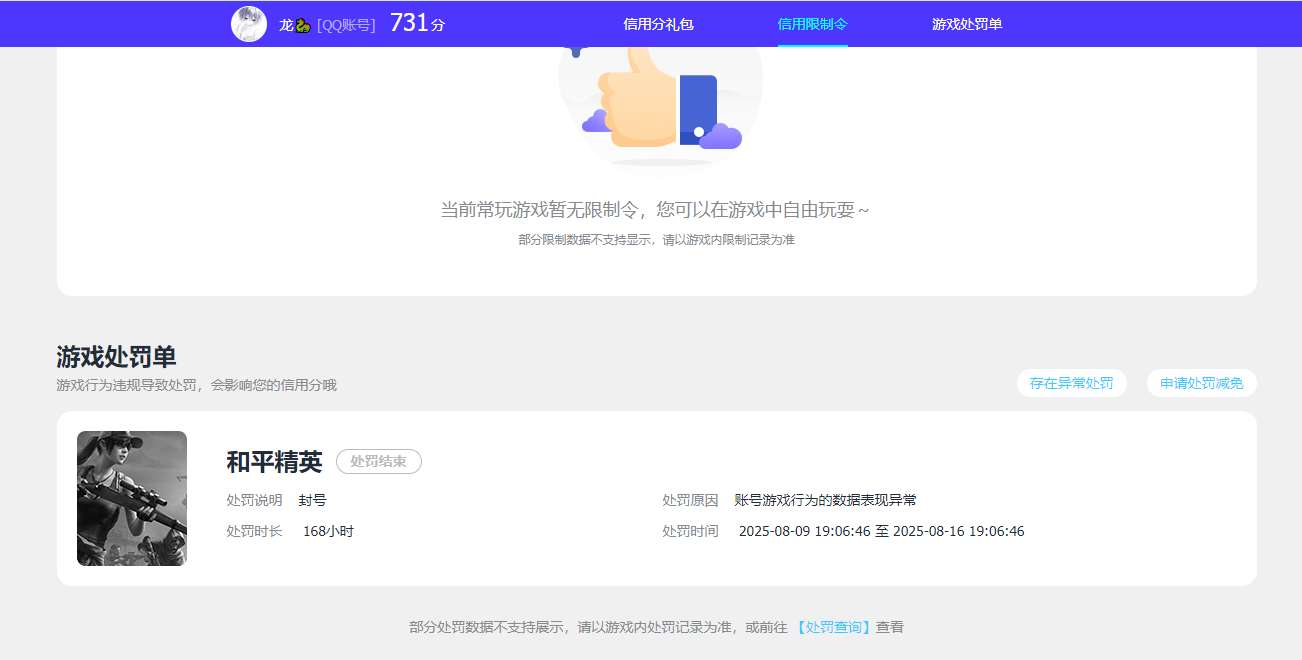Click the 和平精英 game cover thumbnail
Image resolution: width=1302 pixels, height=660 pixels.
click(x=132, y=498)
